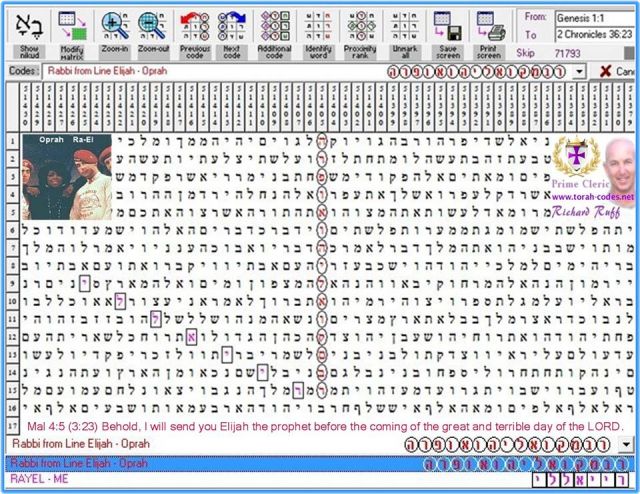Viewport: 640px width, 494px height.
Task: Click the Next code label button
Action: [x=232, y=52]
